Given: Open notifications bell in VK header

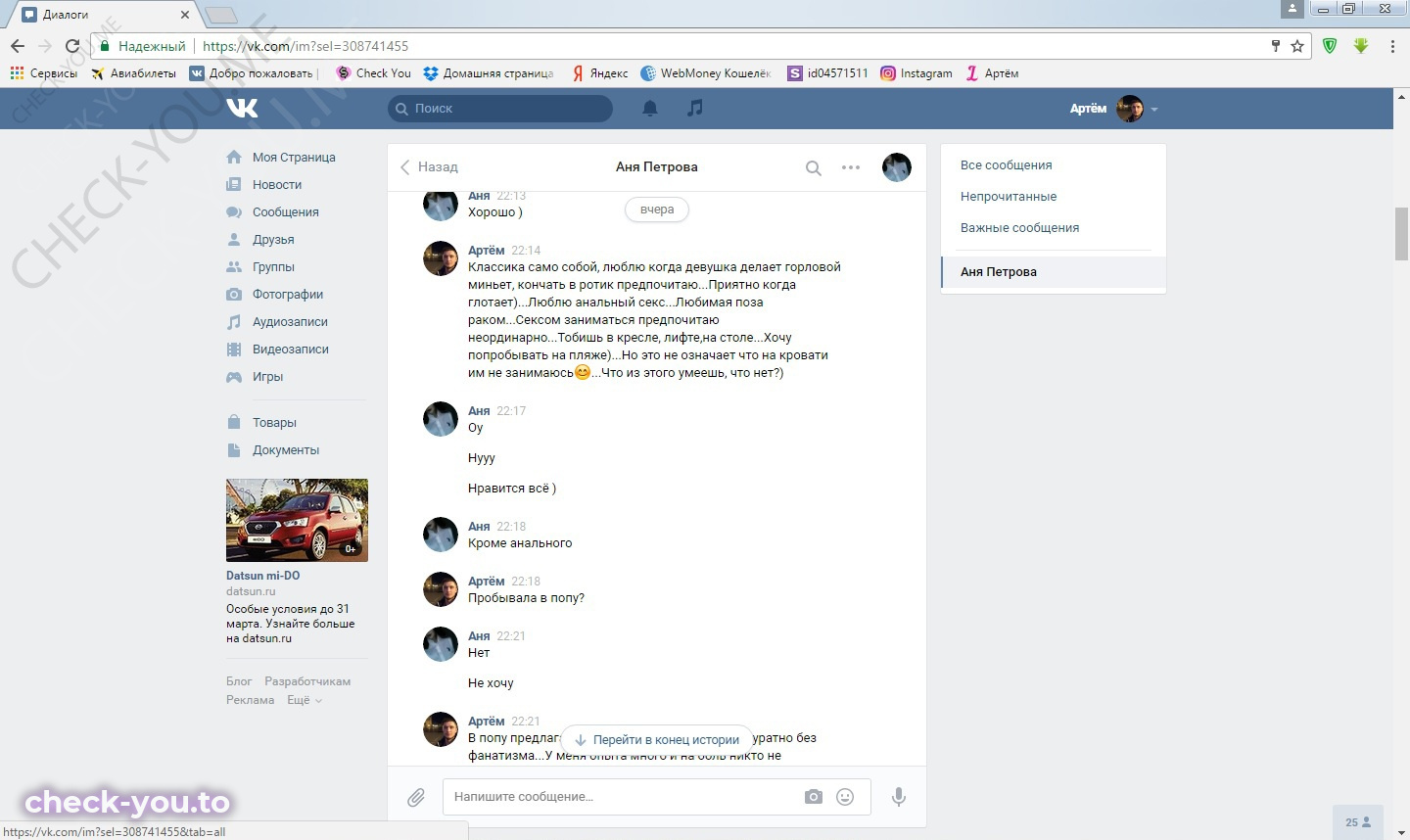Looking at the screenshot, I should (x=649, y=108).
